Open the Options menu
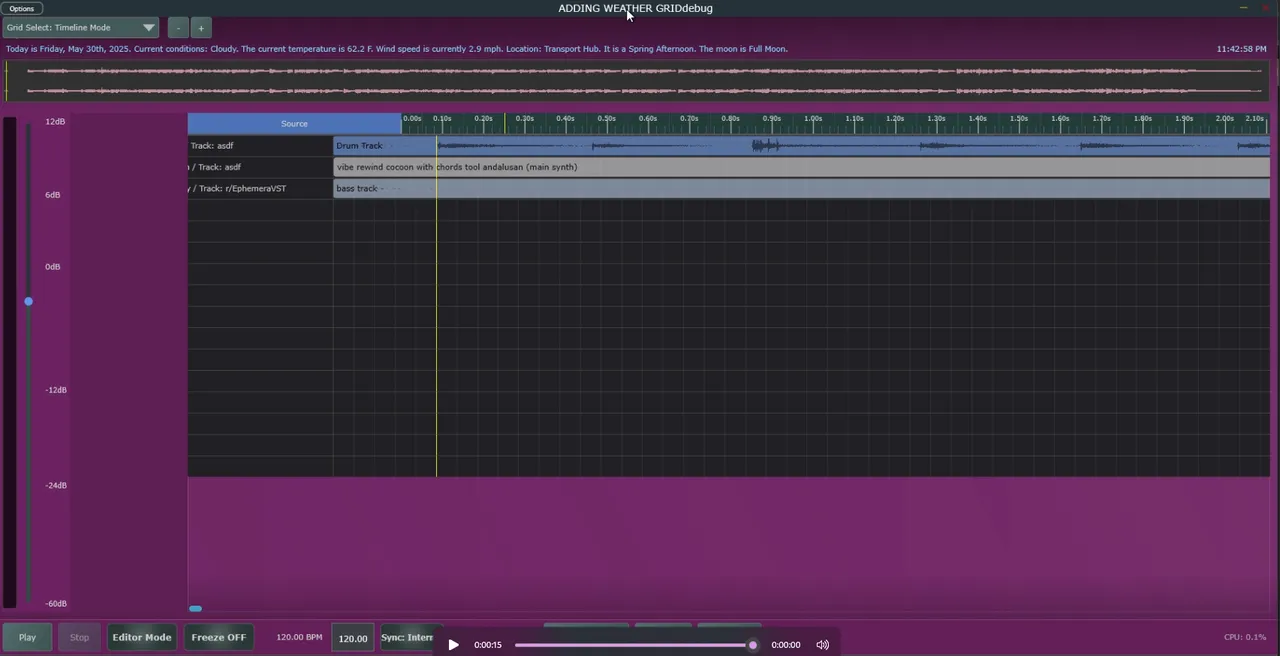Screen dimensions: 1280x656 pos(22,8)
